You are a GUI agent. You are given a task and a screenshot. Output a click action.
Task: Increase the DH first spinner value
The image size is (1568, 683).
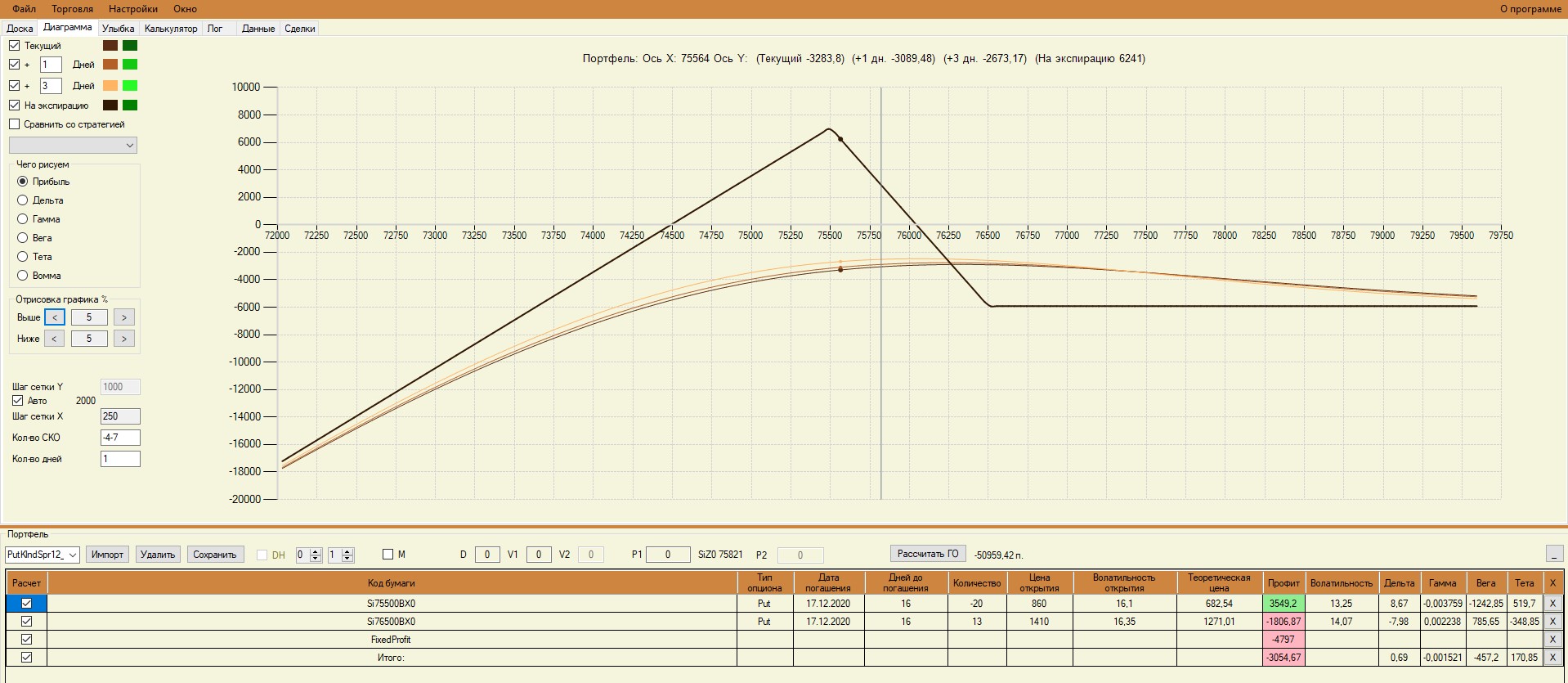[316, 551]
